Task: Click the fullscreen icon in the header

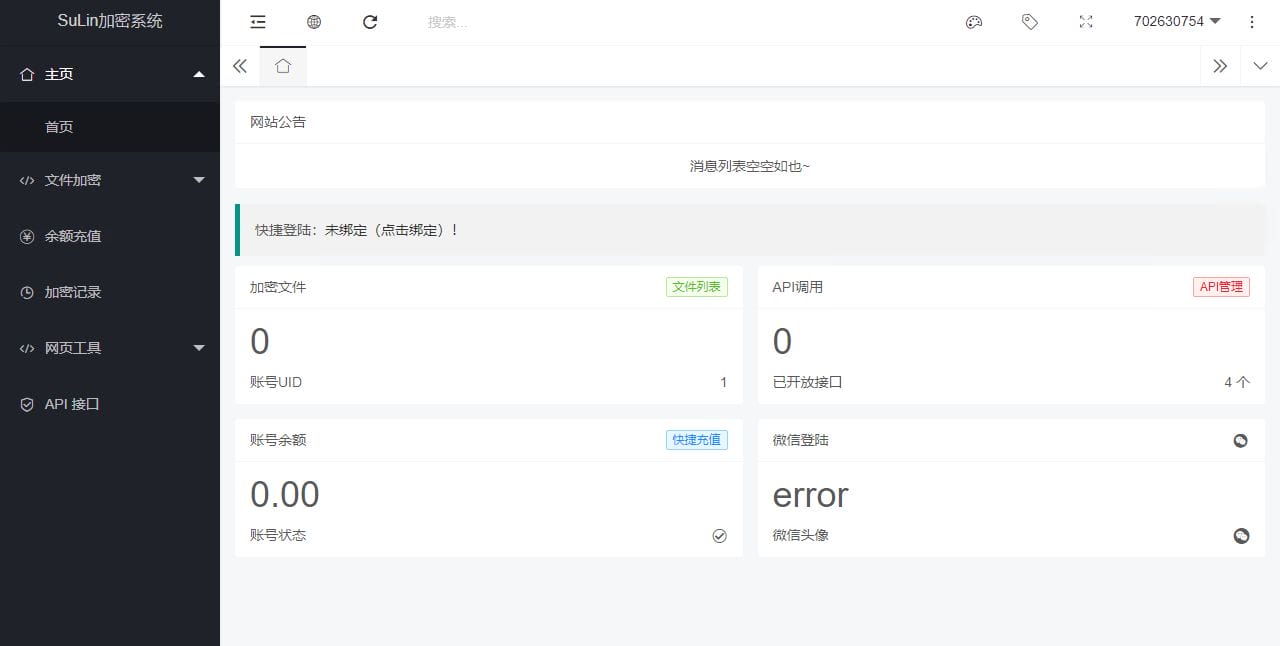Action: [1086, 21]
